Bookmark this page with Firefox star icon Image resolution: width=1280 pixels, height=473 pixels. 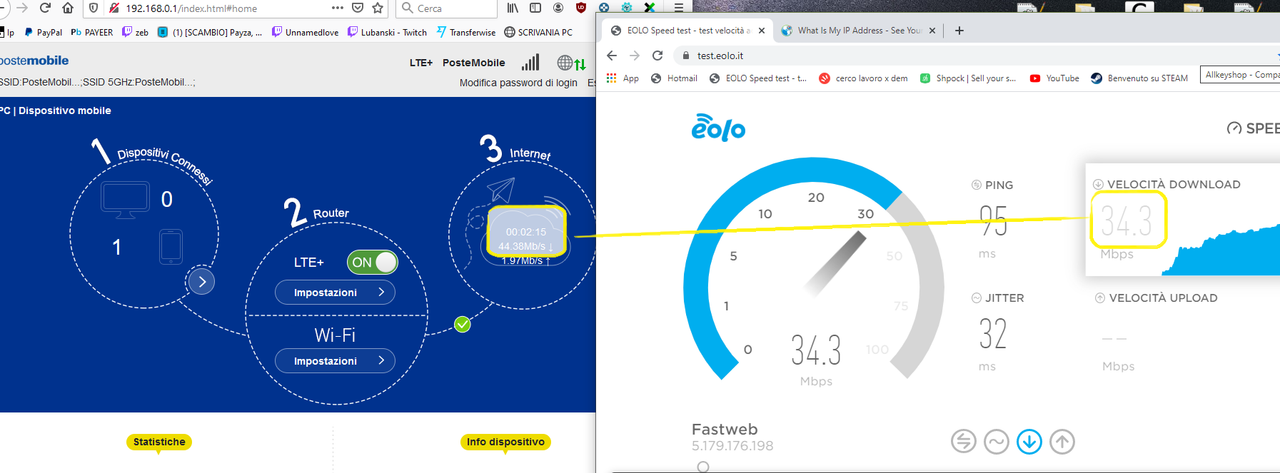(x=377, y=8)
